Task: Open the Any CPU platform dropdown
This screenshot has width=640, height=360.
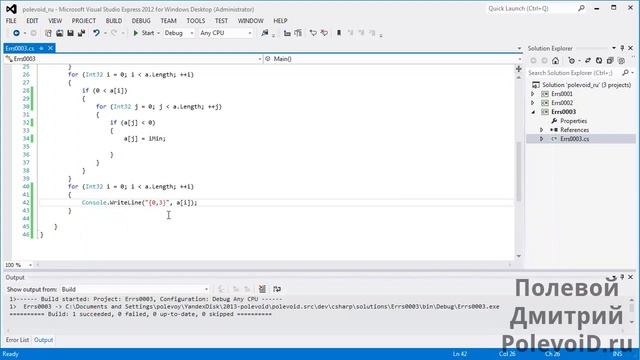Action: [x=226, y=33]
